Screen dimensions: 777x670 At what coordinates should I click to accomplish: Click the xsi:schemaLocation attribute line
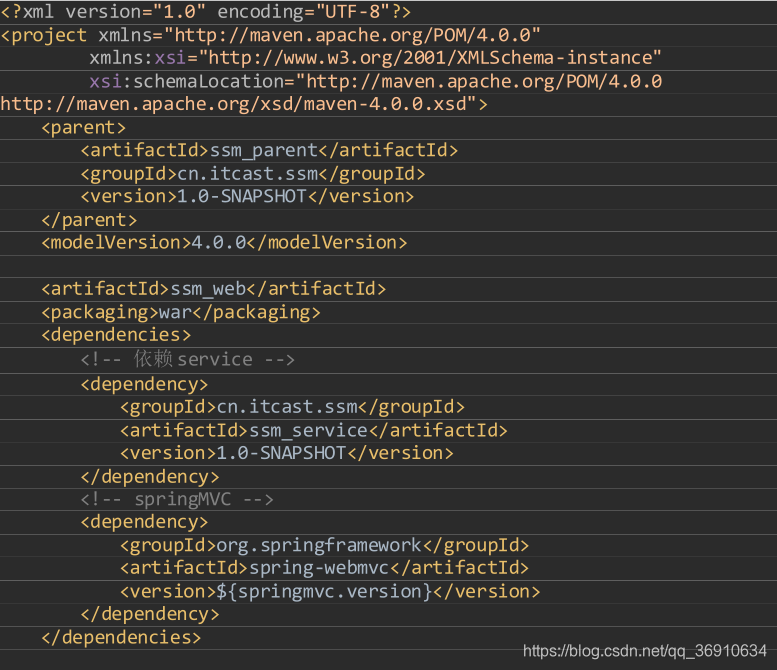[x=375, y=81]
